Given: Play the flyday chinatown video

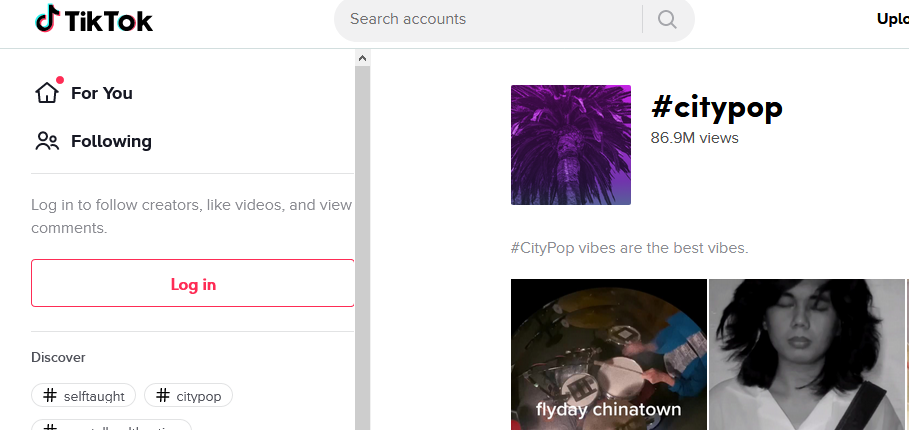Looking at the screenshot, I should (x=608, y=355).
